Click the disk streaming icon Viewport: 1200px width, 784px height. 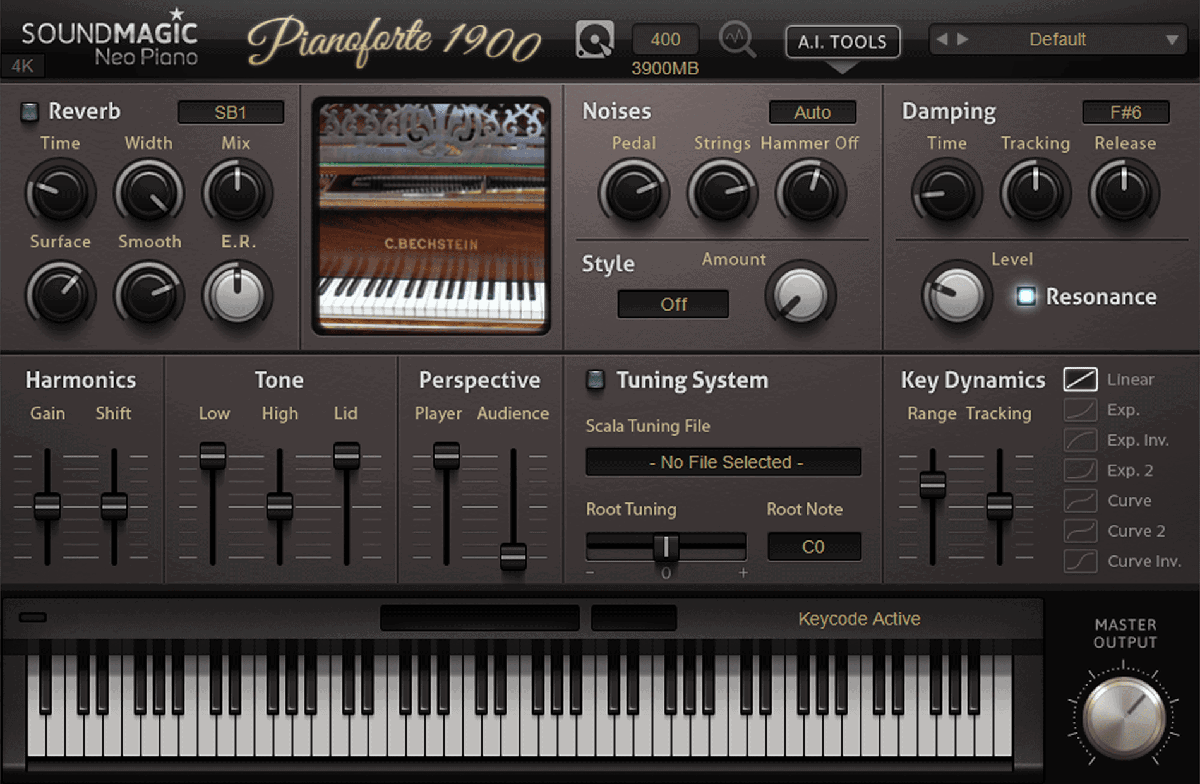[x=594, y=40]
